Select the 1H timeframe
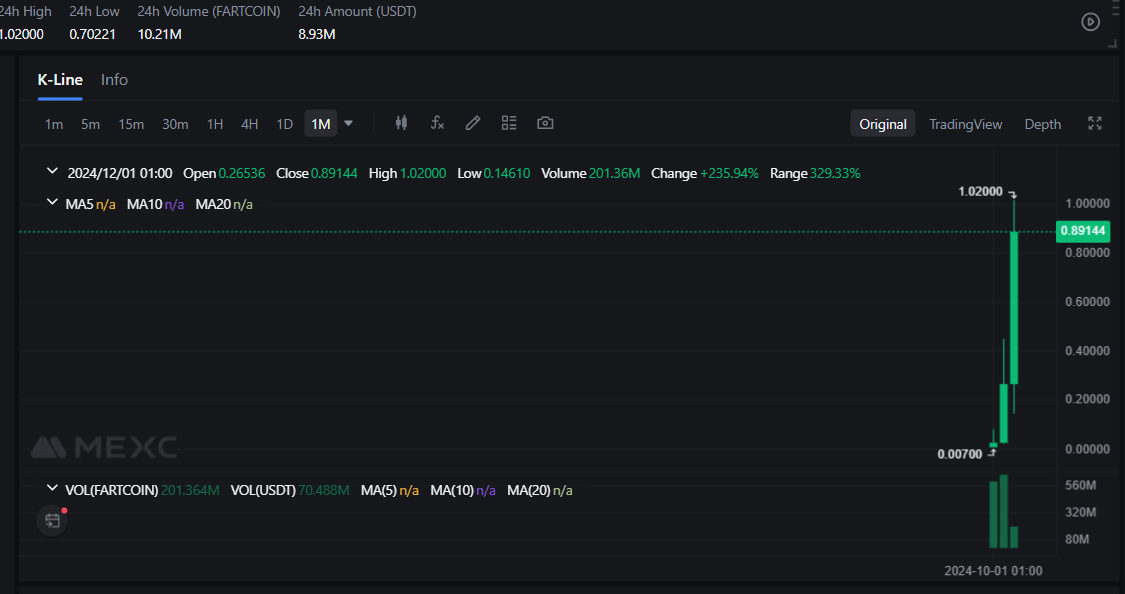Viewport: 1125px width, 594px height. coord(215,124)
